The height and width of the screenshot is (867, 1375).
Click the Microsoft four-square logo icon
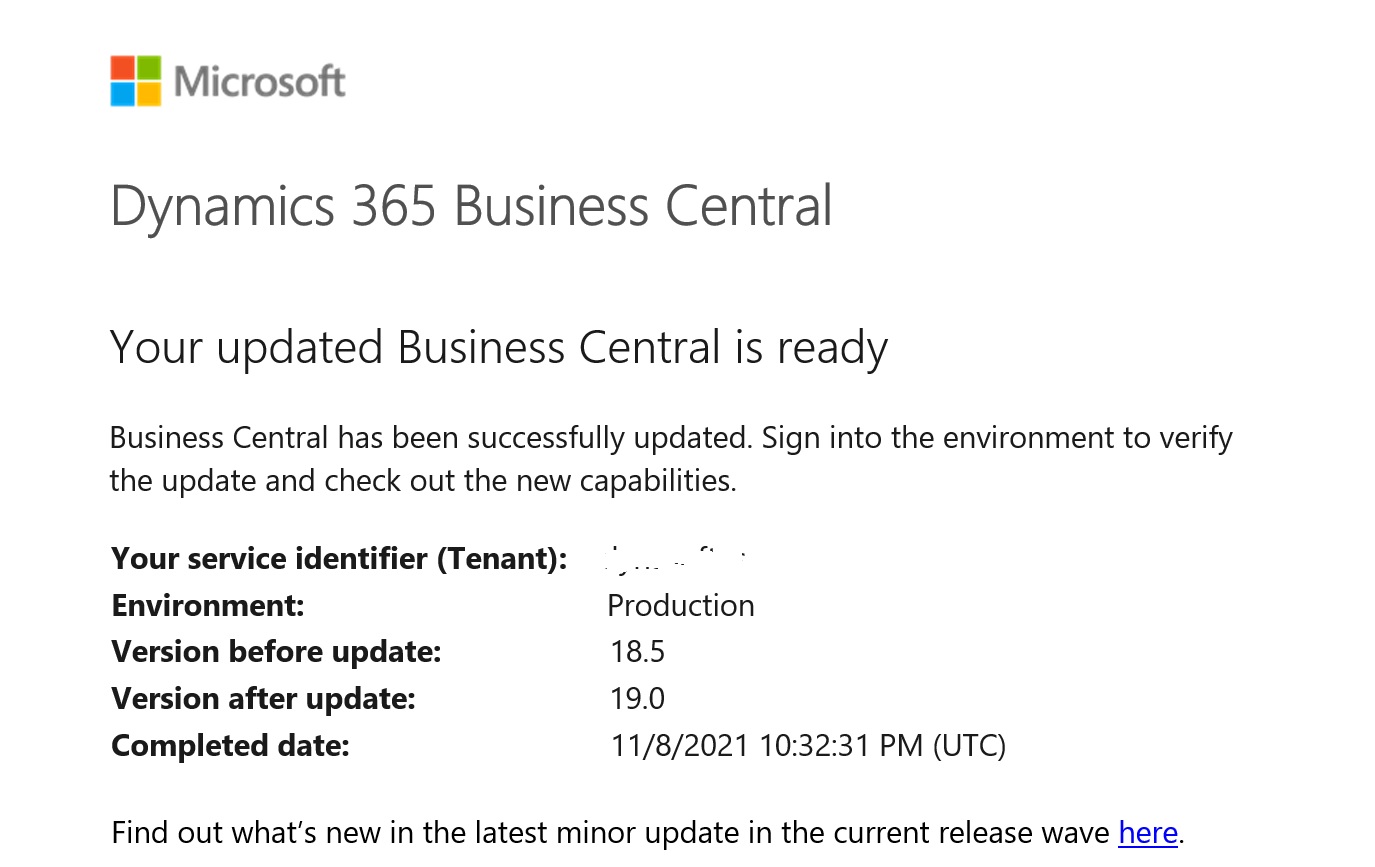135,80
